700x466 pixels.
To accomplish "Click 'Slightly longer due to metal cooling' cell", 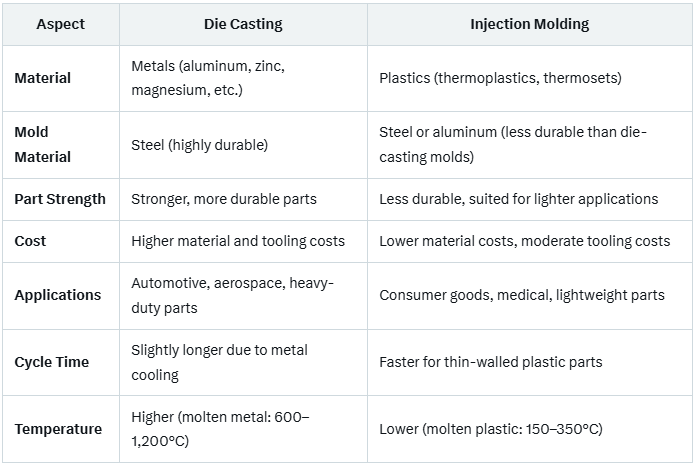I will point(219,362).
